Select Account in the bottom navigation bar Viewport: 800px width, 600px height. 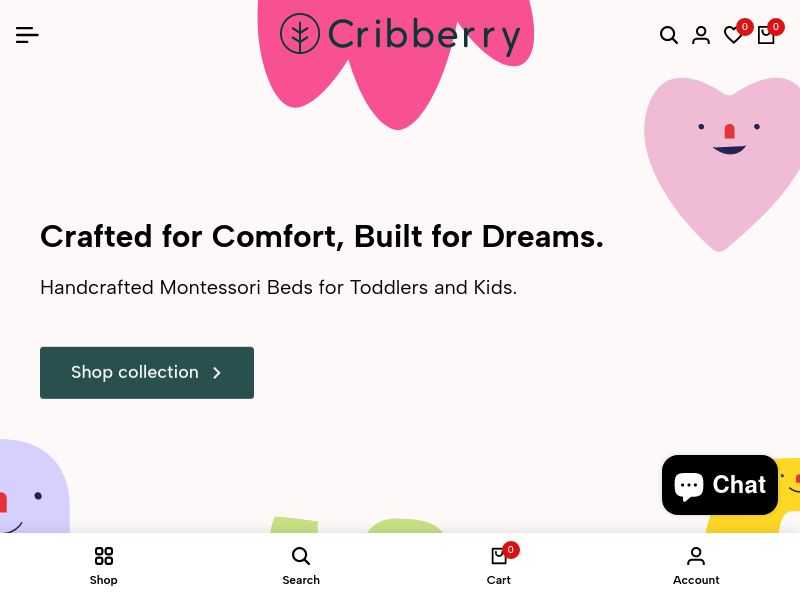click(696, 566)
